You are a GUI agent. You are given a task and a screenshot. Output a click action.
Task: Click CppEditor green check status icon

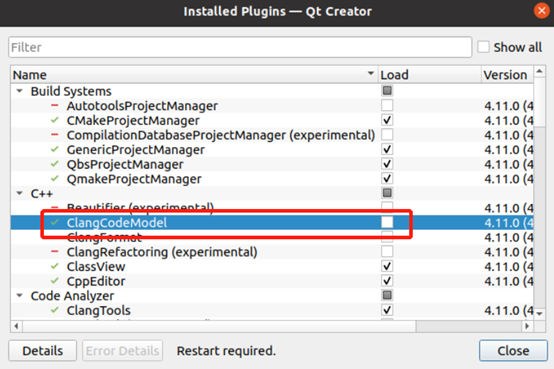click(x=54, y=281)
